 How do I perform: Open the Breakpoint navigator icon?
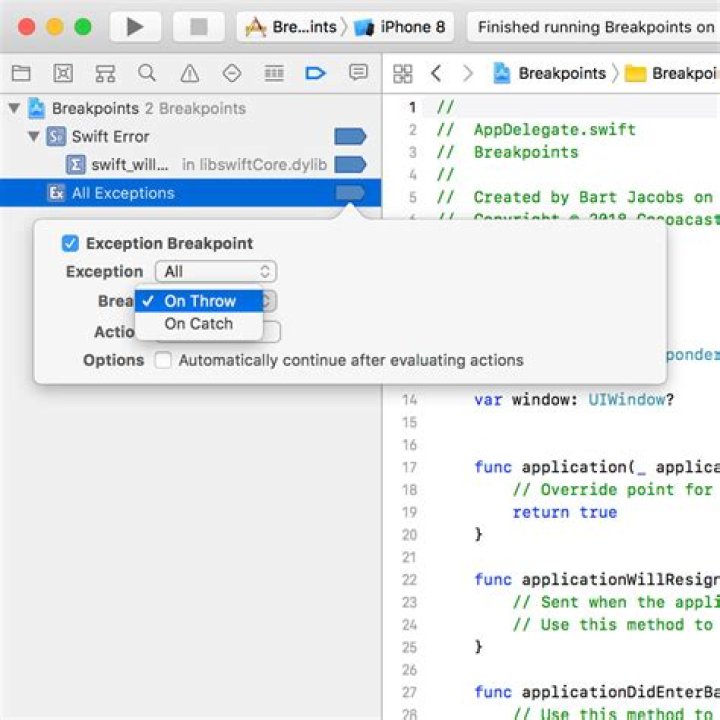[315, 73]
